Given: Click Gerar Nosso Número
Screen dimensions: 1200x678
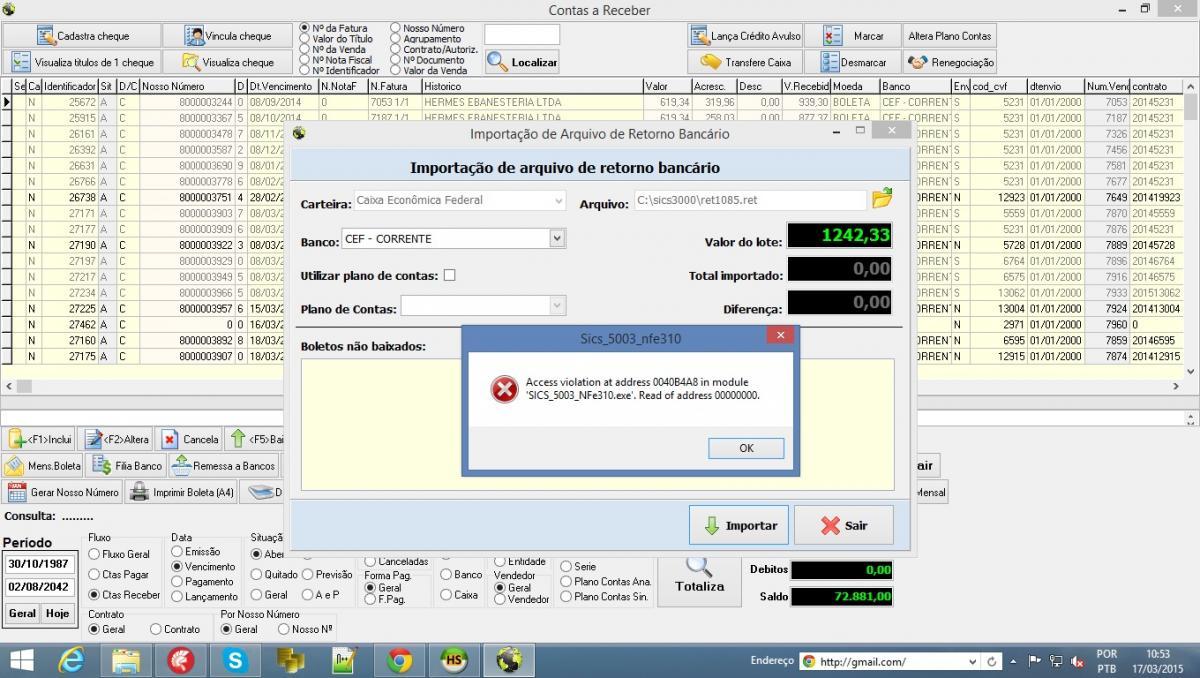Looking at the screenshot, I should [x=63, y=492].
